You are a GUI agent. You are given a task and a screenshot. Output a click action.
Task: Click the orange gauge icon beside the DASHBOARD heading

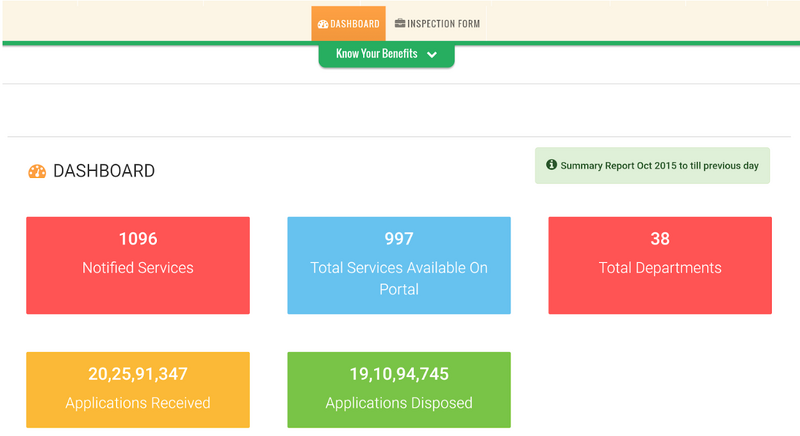[37, 171]
